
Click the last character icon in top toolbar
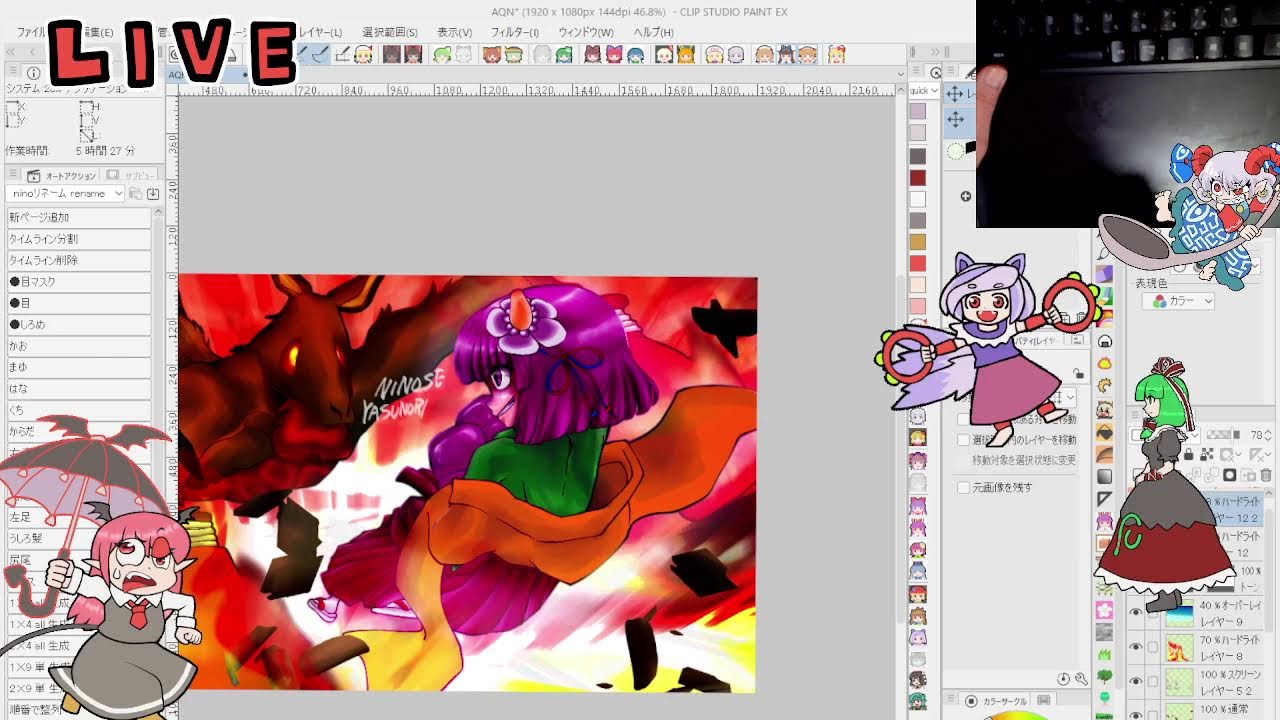[836, 54]
